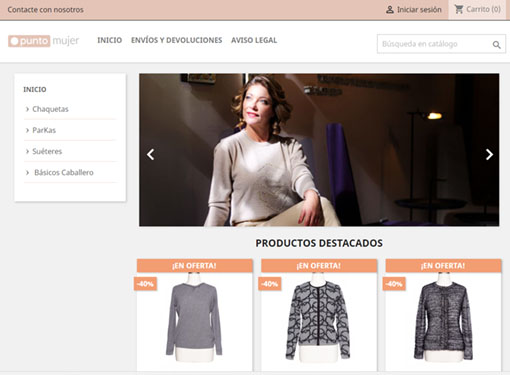Screen dimensions: 510x375
Task: Open Chaquetas category link
Action: 50,109
